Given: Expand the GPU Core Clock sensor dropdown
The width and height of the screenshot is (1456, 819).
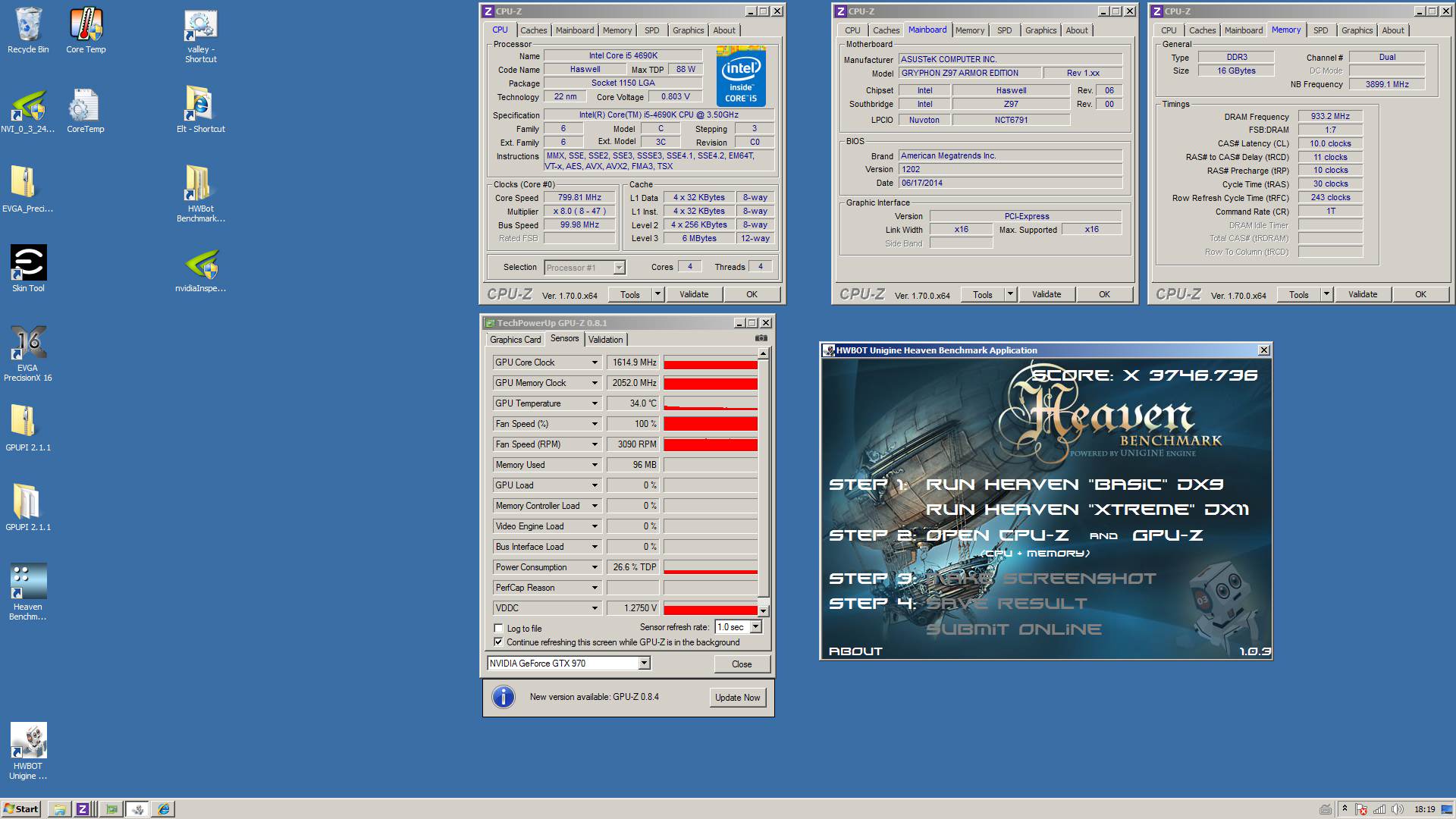Looking at the screenshot, I should [595, 362].
